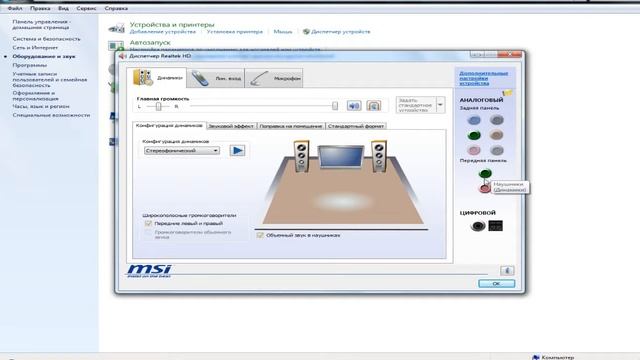This screenshot has width=640, height=360.
Task: Click the icon right of the mute button
Action: click(373, 106)
